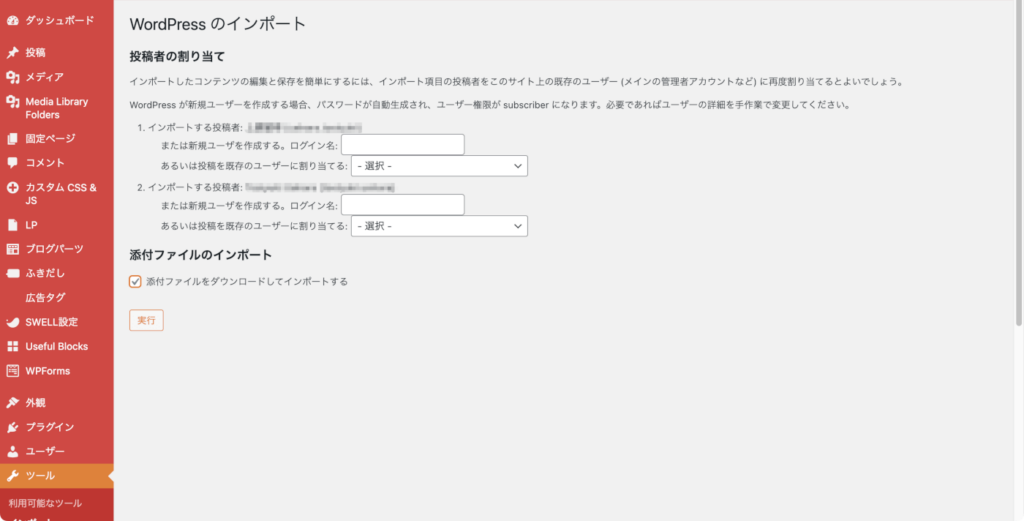Click the user icon beside ユーザー
Image resolution: width=1024 pixels, height=521 pixels.
[x=12, y=451]
